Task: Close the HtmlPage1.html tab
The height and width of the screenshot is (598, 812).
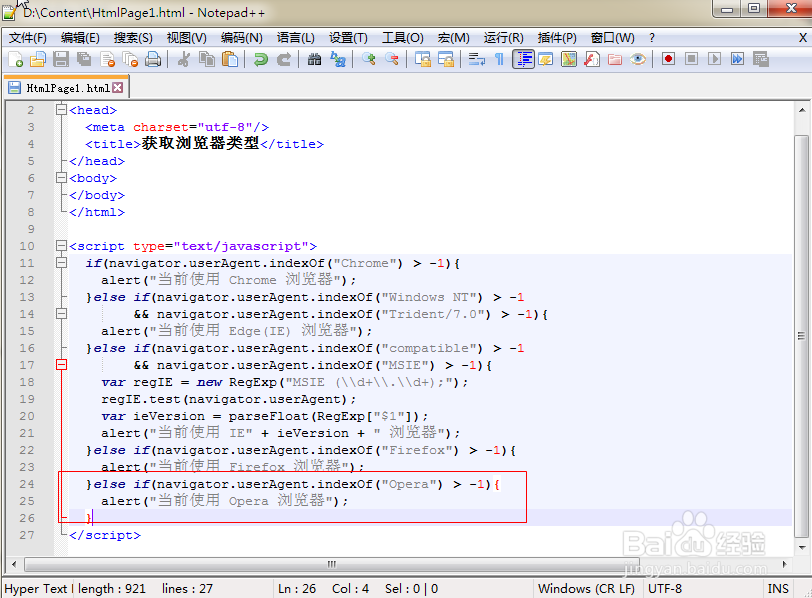Action: point(118,87)
